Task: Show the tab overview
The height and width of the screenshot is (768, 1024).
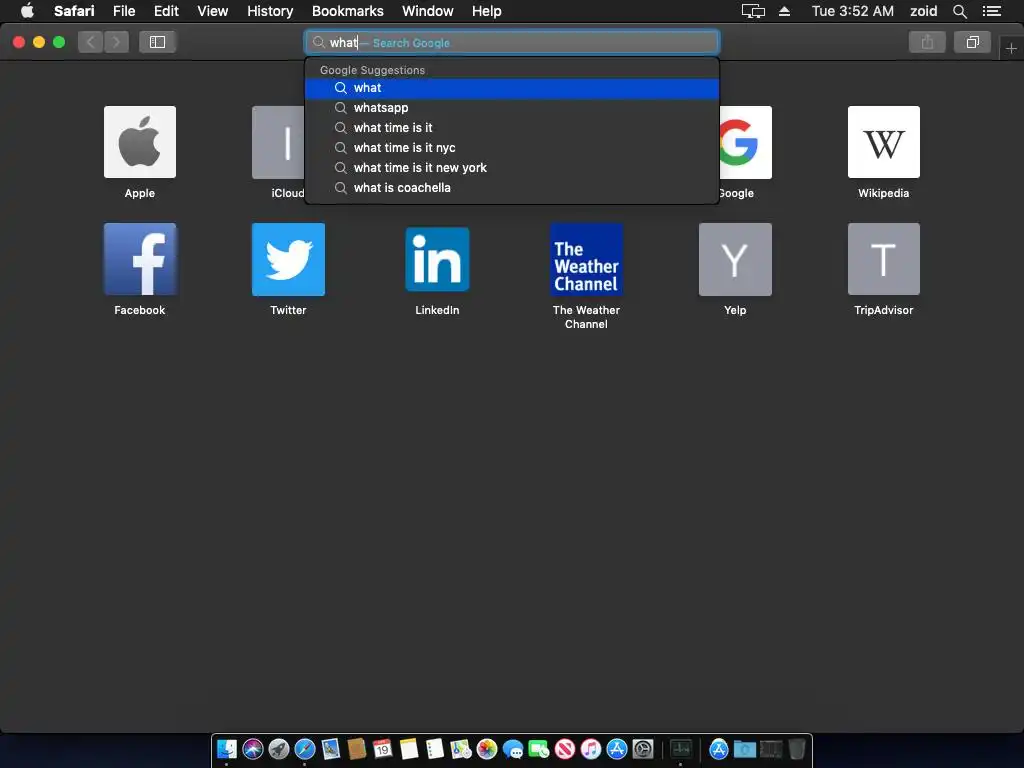Action: tap(972, 42)
